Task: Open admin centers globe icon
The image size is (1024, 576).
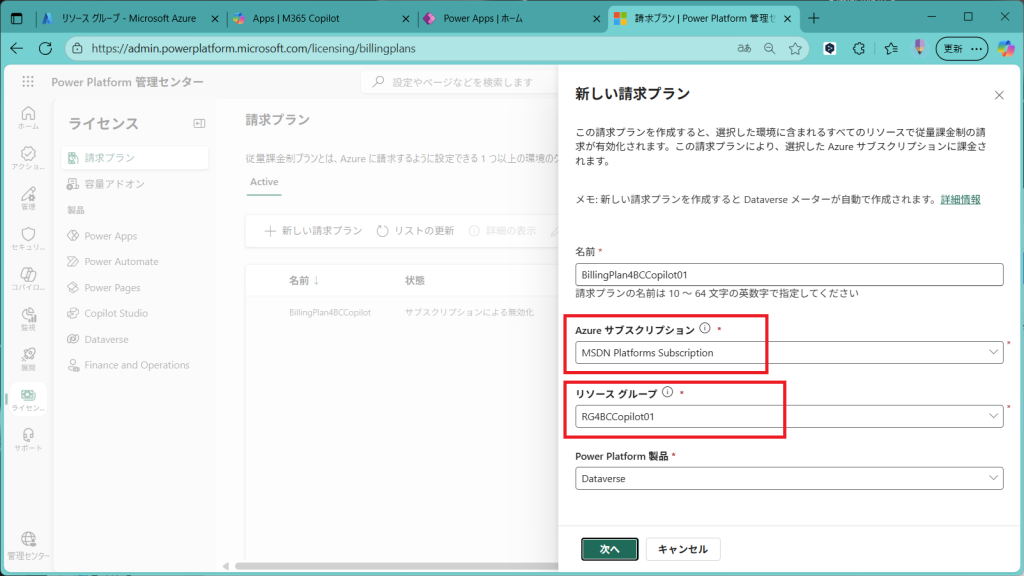Action: [28, 543]
